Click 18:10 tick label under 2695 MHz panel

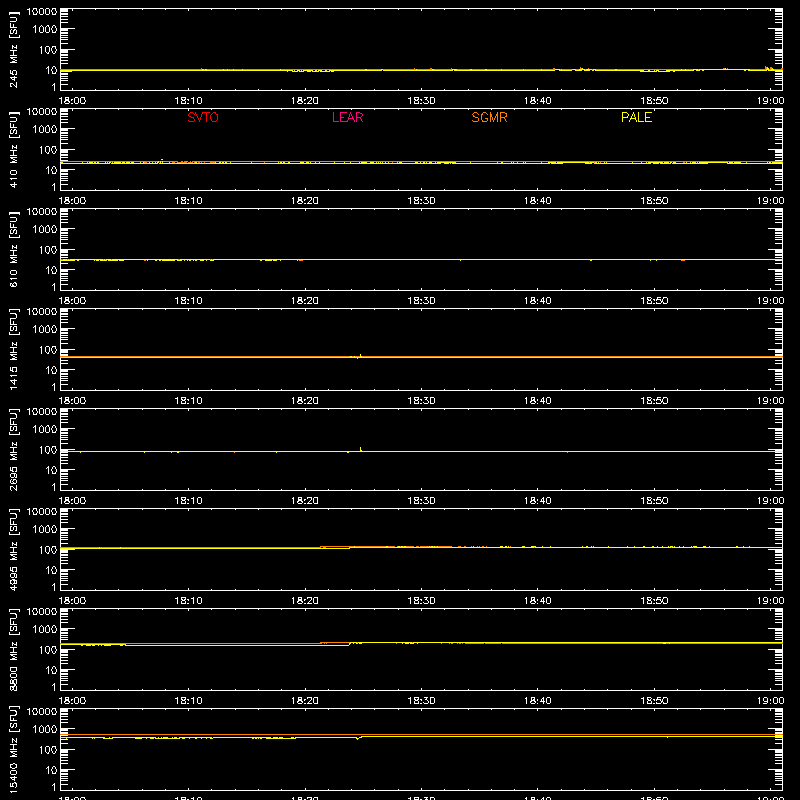click(189, 501)
